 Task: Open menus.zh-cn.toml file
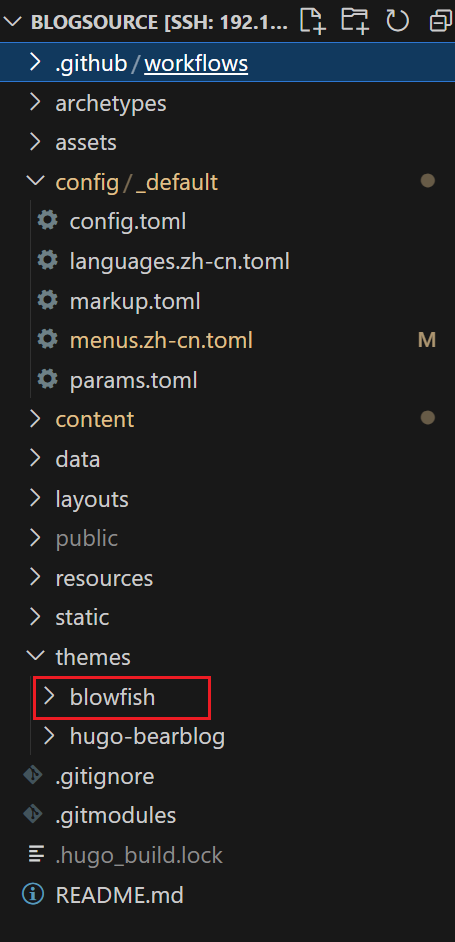[x=161, y=341]
